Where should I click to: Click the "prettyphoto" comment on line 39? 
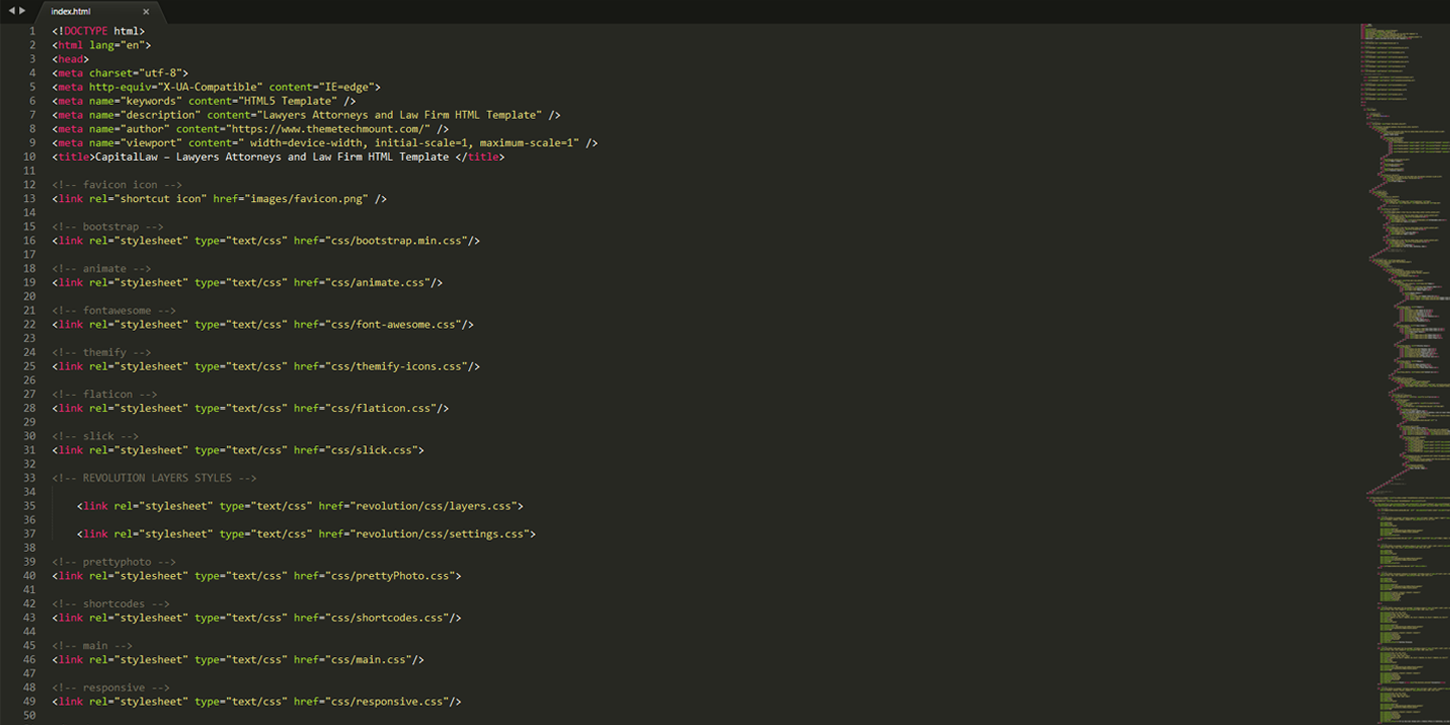click(x=114, y=563)
